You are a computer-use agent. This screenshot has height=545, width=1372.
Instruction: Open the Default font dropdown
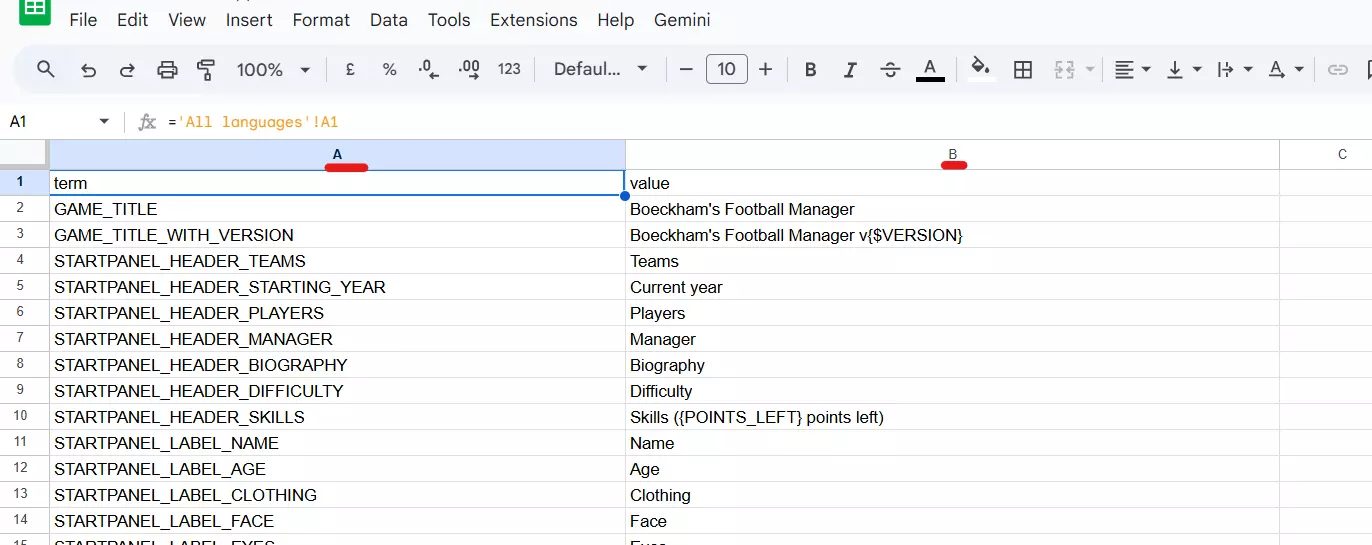click(601, 69)
